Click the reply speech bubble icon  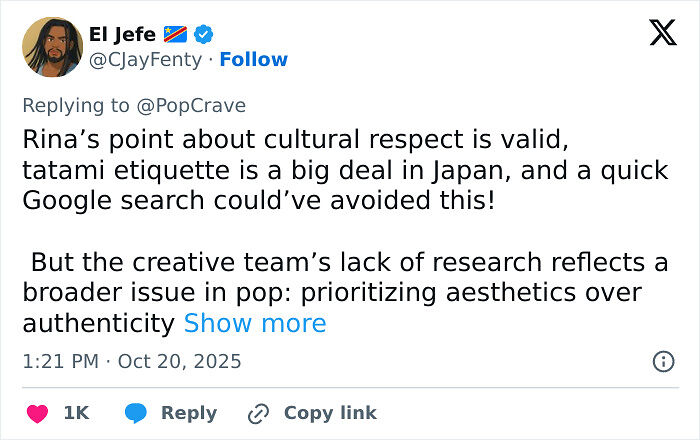click(135, 413)
